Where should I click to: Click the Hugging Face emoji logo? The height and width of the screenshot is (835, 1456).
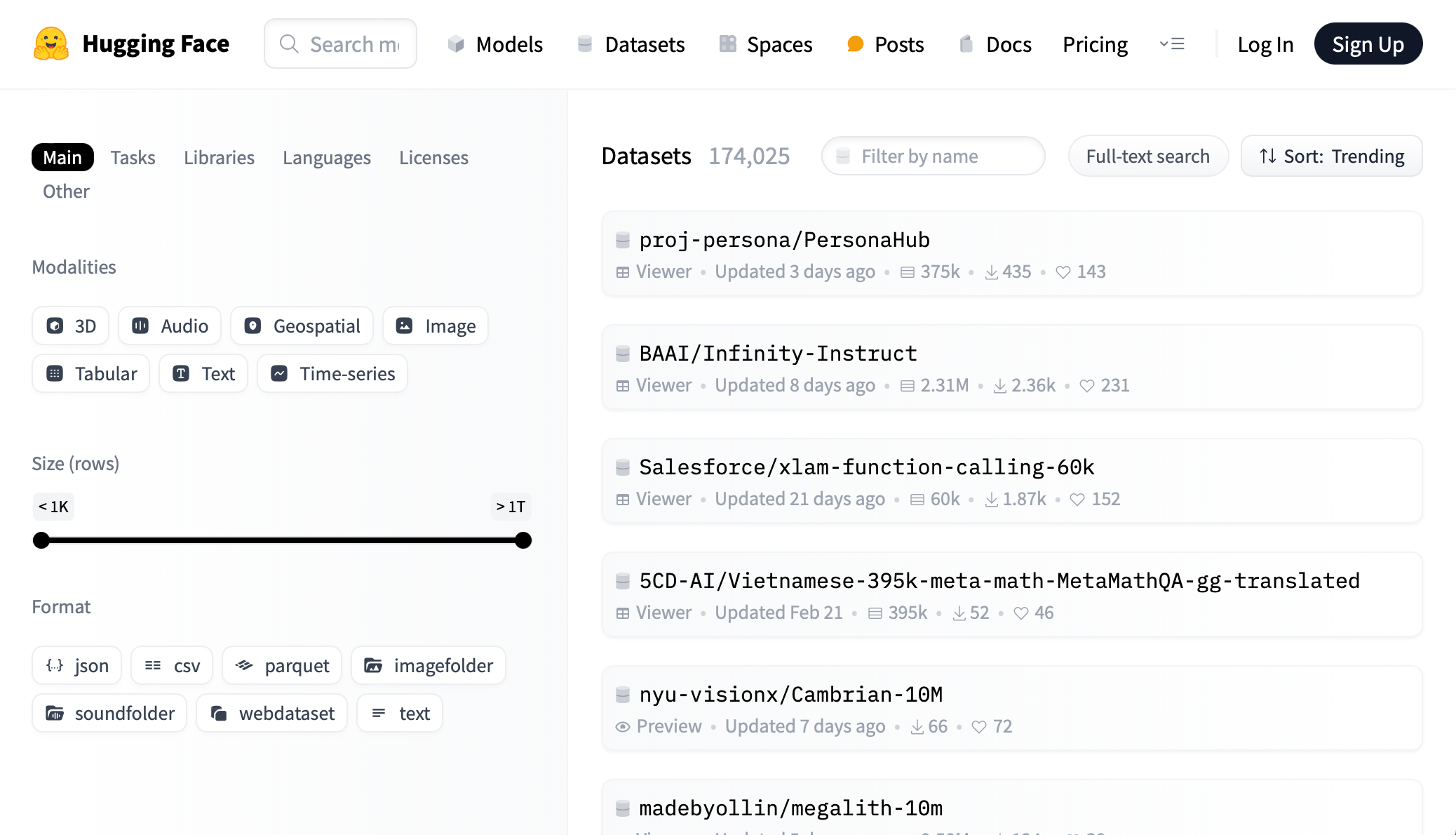[51, 44]
